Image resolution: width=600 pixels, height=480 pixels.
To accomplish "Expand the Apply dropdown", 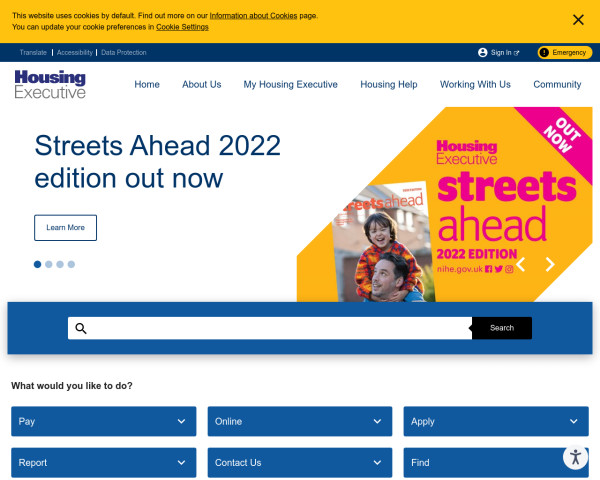I will pyautogui.click(x=496, y=421).
